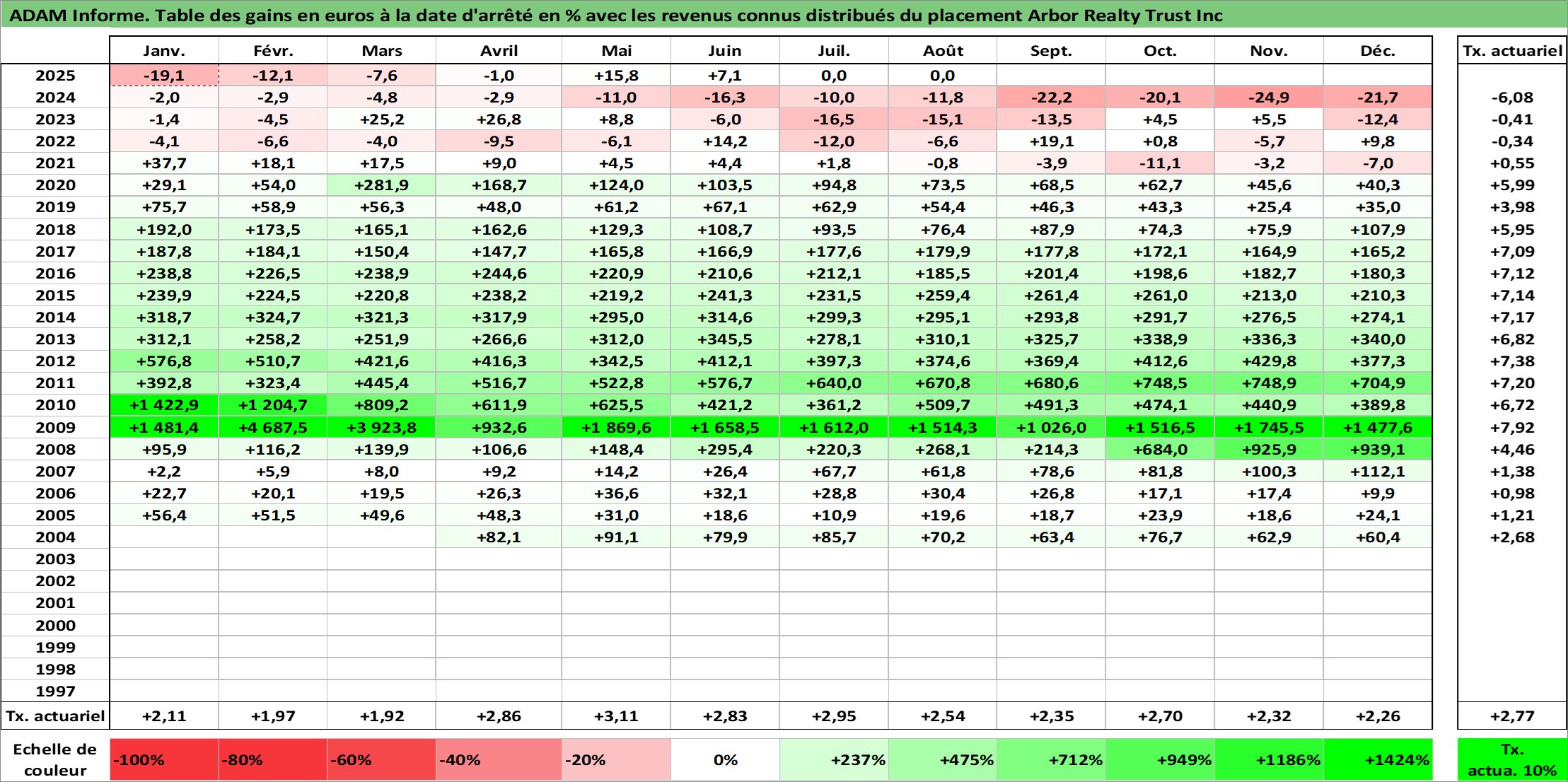Click the 0% color scale swatch
Image resolution: width=1568 pixels, height=782 pixels.
725,759
